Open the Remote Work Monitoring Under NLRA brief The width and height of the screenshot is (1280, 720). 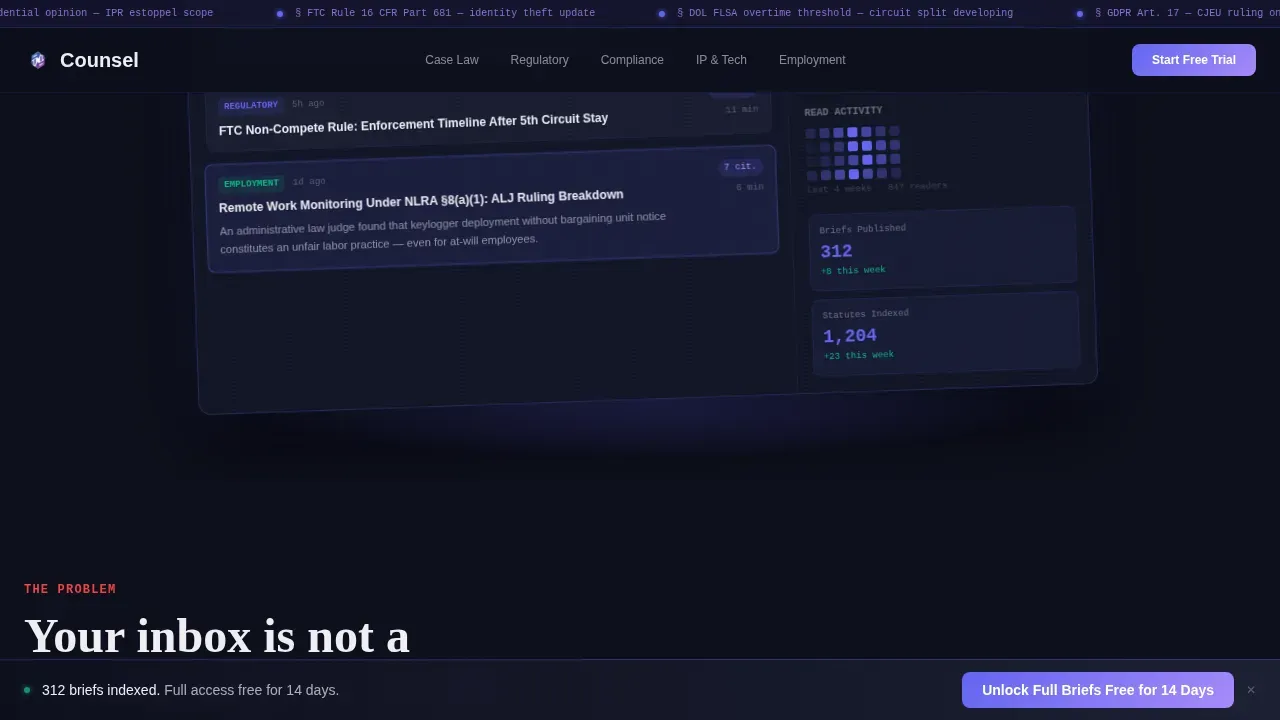coord(492,209)
